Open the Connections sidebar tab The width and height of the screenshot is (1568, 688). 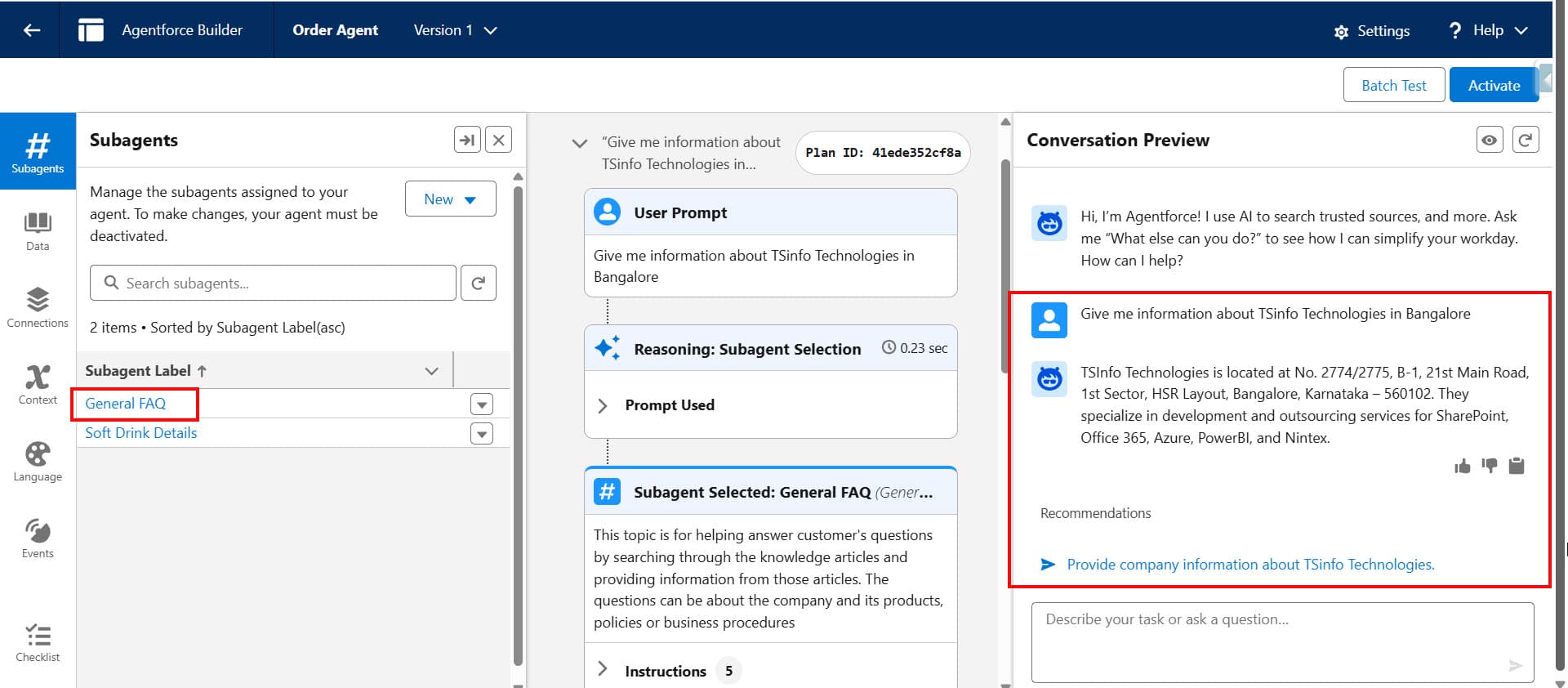(x=38, y=308)
